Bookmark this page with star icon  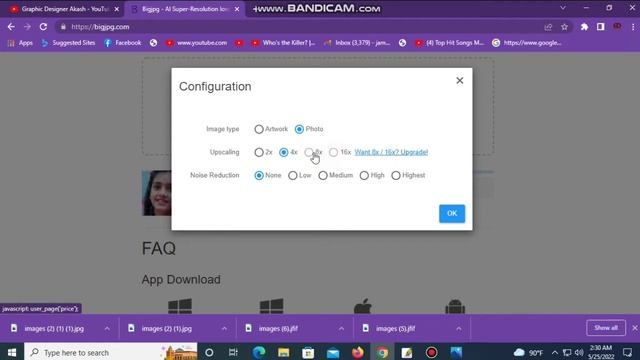click(x=564, y=27)
